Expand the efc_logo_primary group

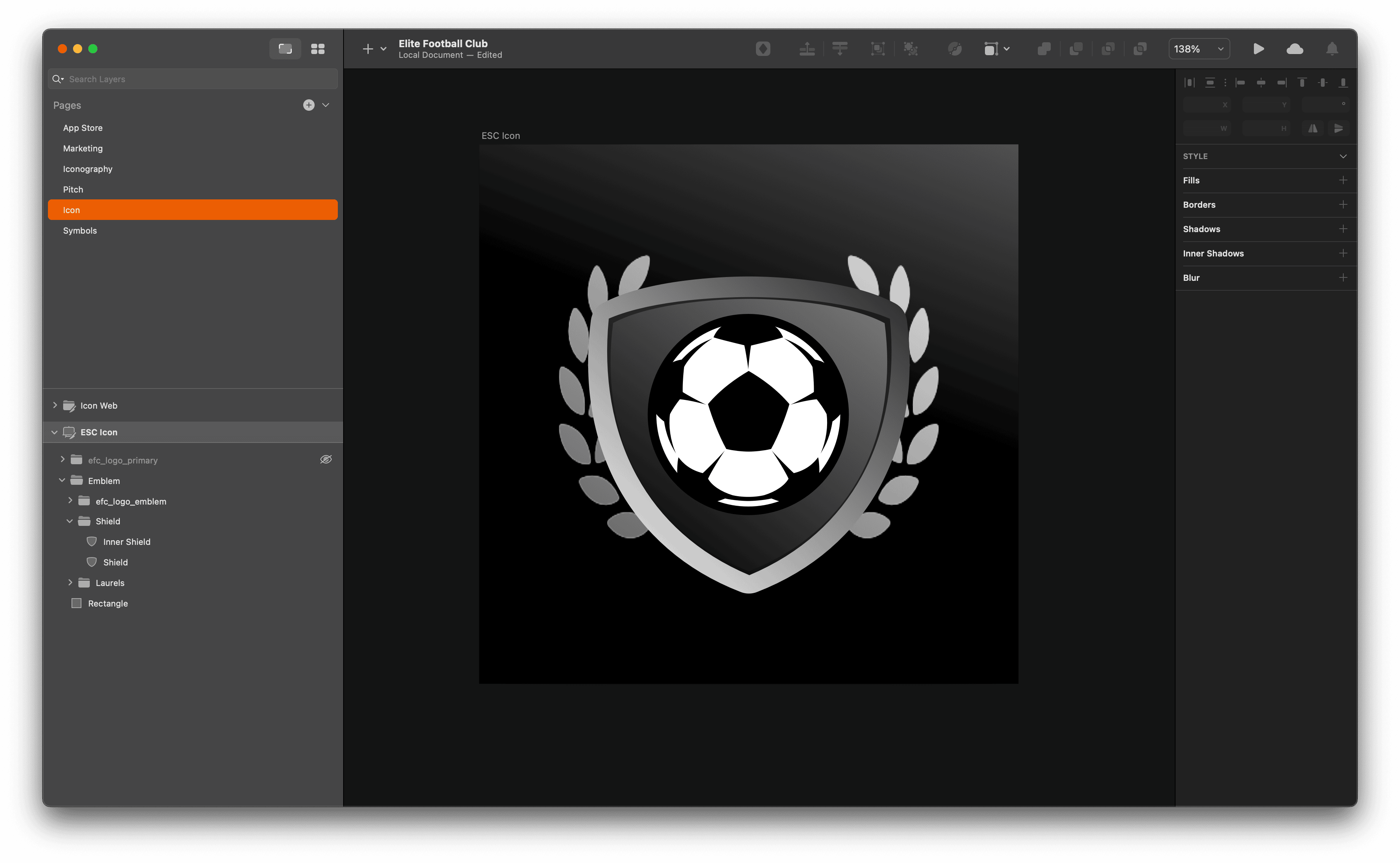(62, 460)
